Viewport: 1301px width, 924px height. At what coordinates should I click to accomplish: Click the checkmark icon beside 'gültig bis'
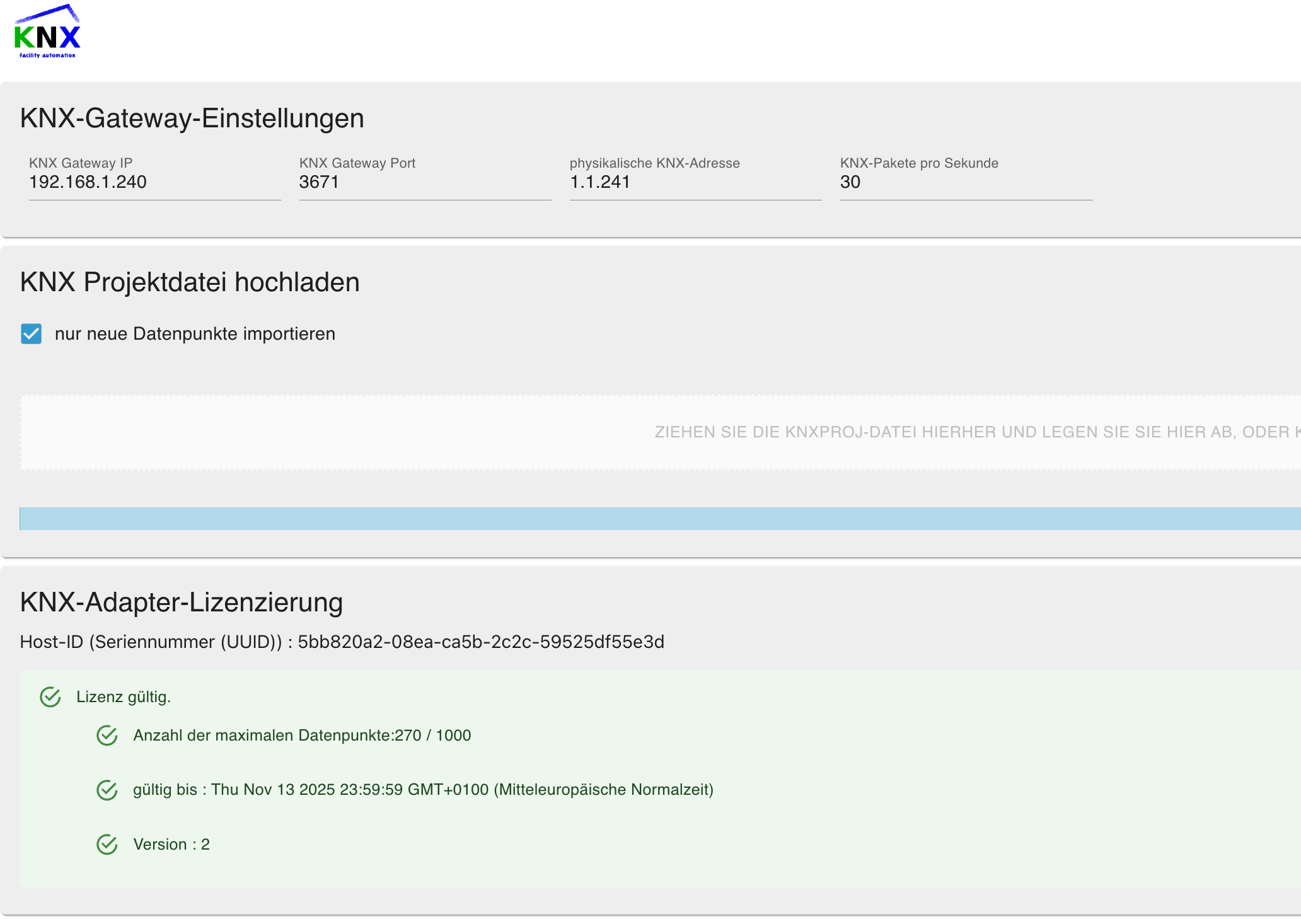(107, 790)
